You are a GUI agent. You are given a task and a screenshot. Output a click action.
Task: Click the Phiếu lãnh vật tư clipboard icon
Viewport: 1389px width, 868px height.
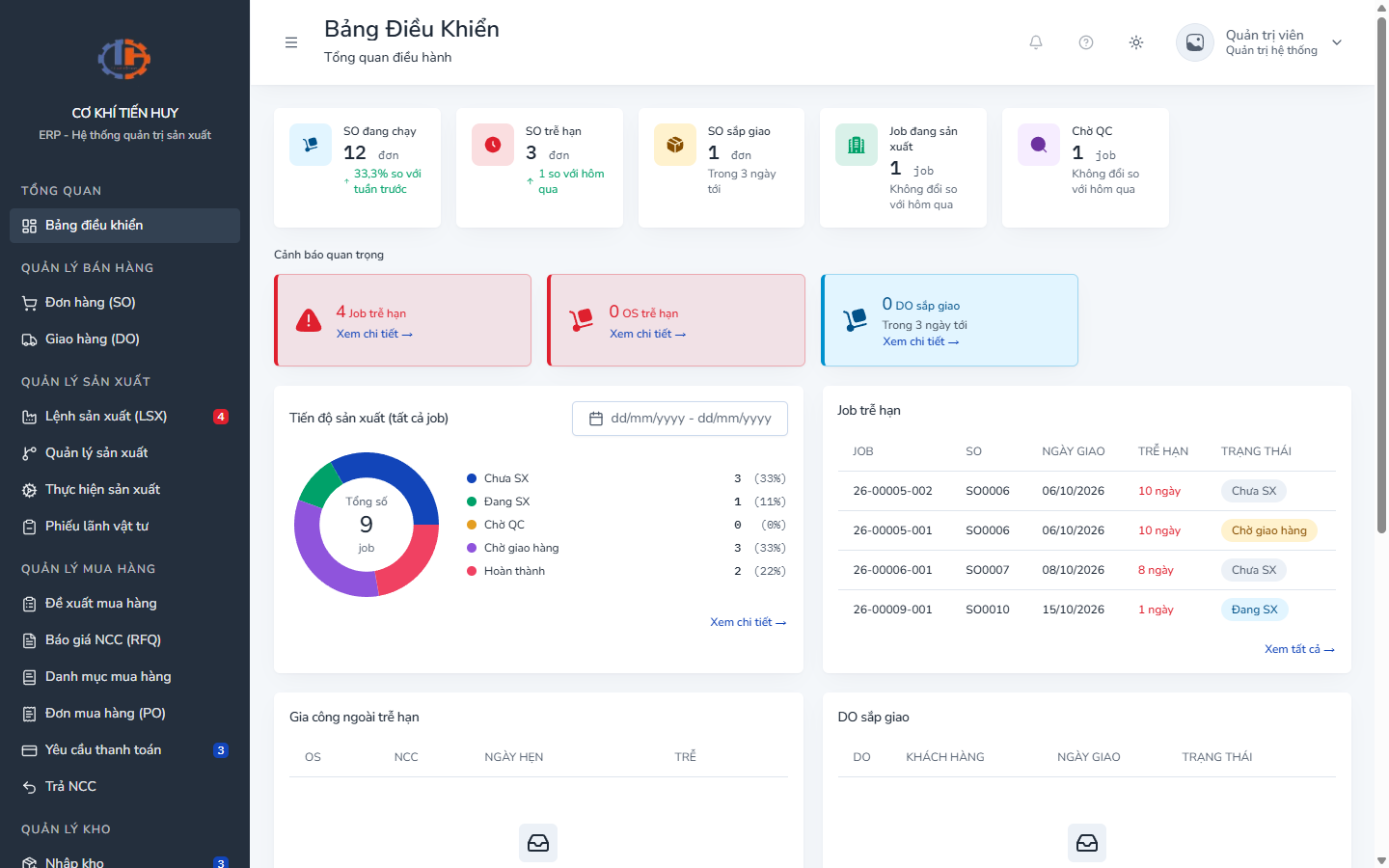click(30, 527)
